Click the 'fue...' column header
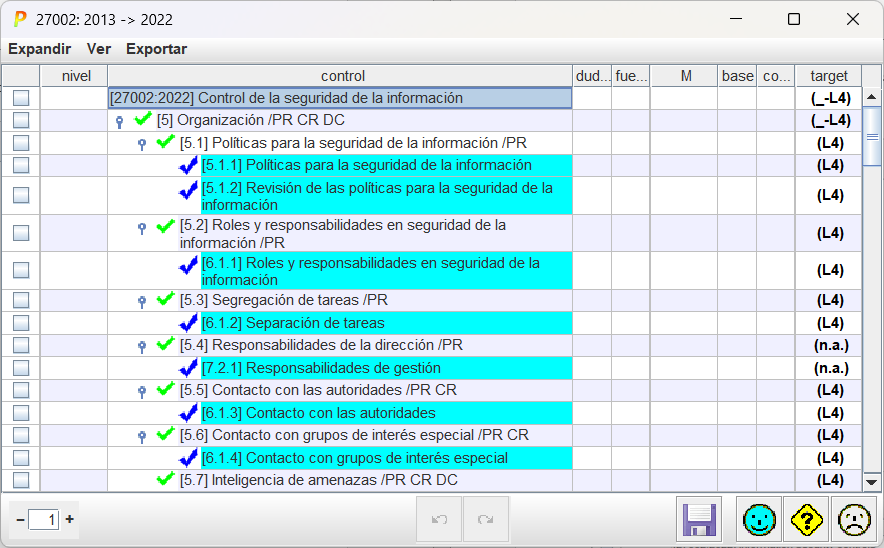 point(631,76)
